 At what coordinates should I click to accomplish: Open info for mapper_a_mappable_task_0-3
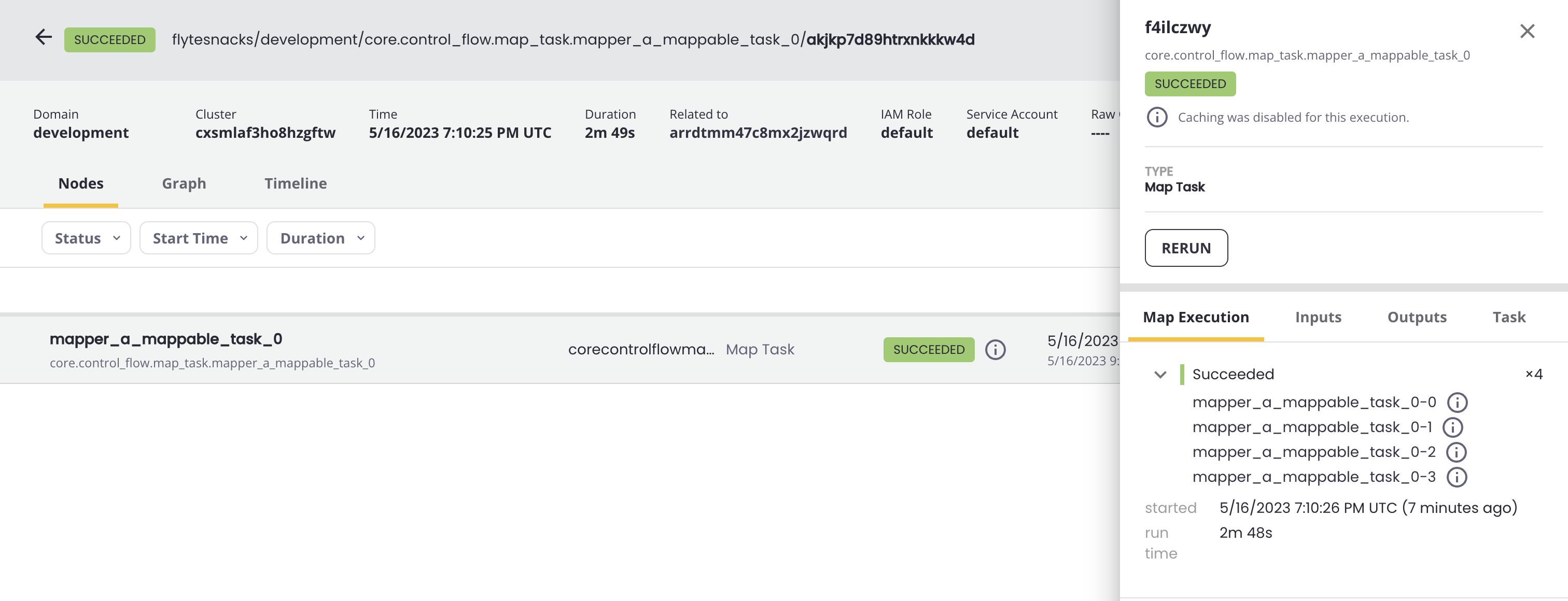tap(1456, 478)
